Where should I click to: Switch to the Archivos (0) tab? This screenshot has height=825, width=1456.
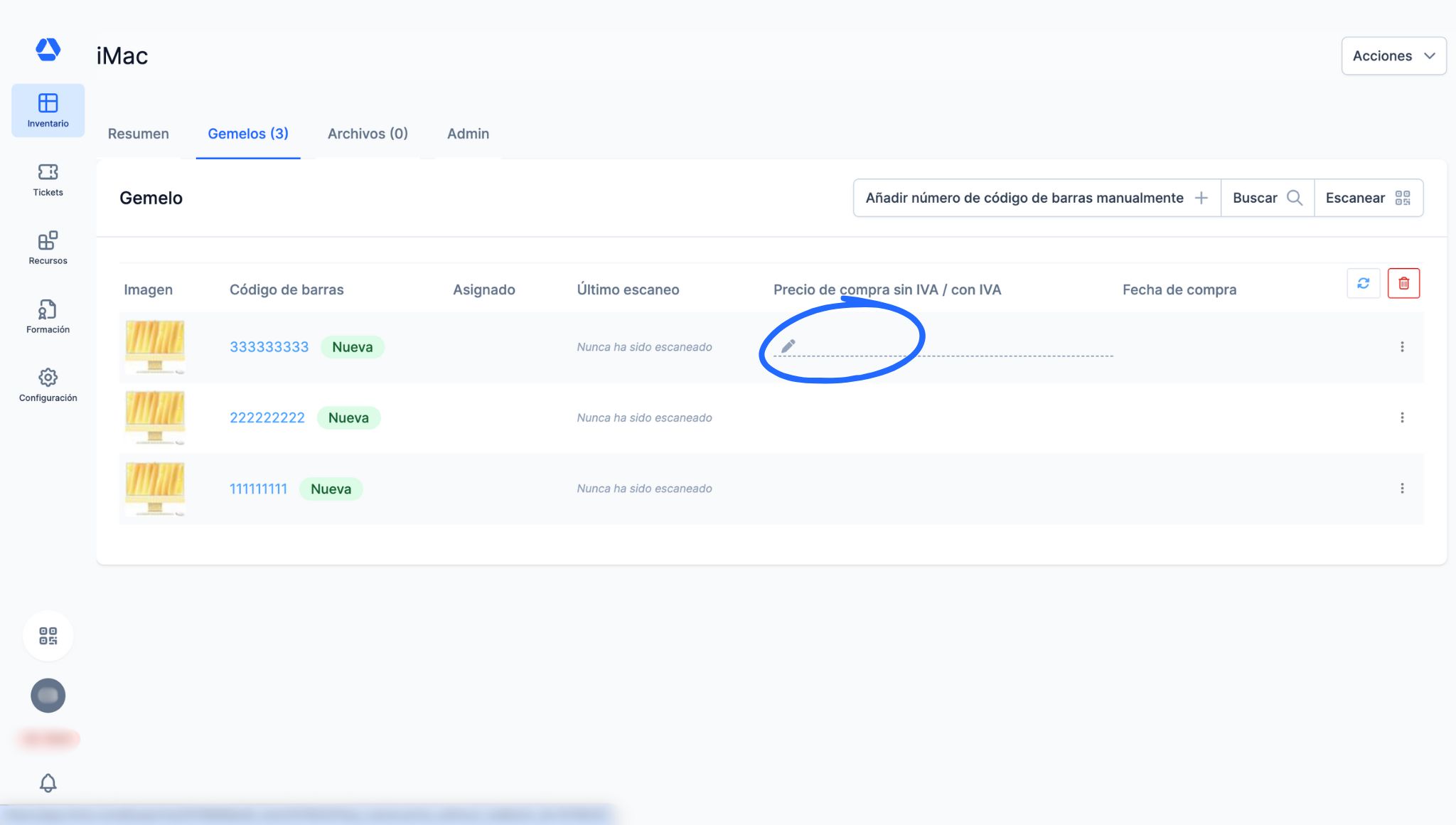click(x=368, y=134)
